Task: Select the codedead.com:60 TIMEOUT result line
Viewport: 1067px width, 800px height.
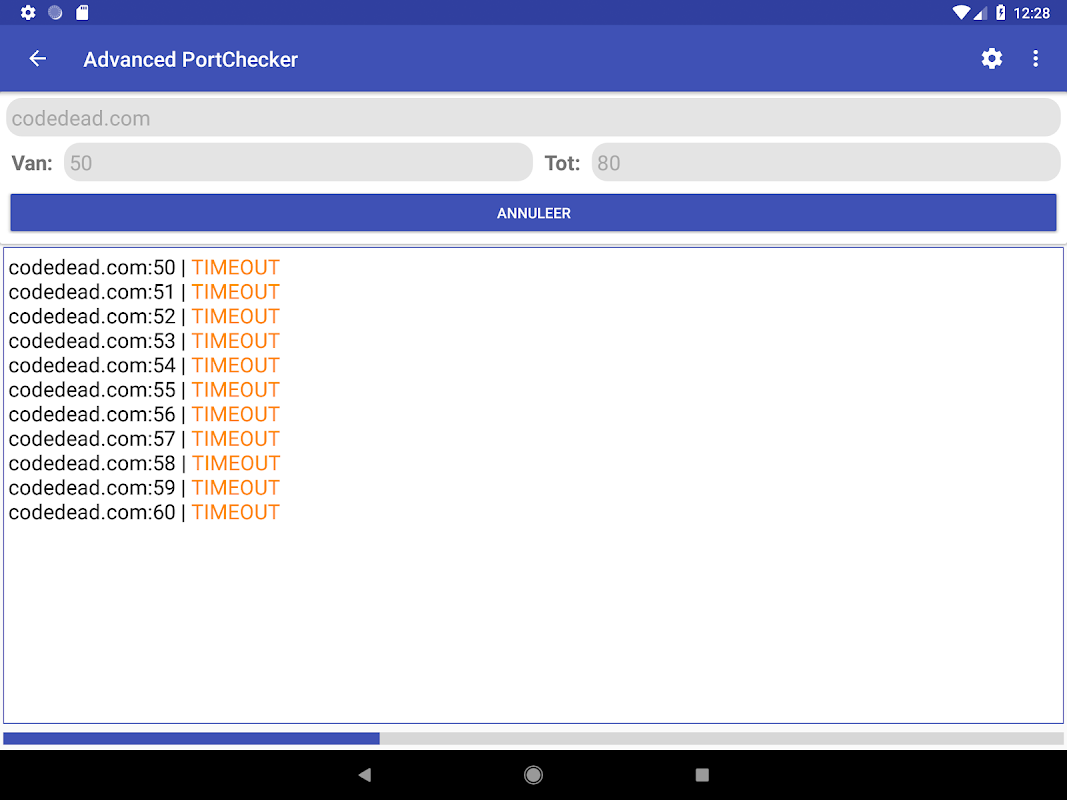Action: click(x=144, y=512)
